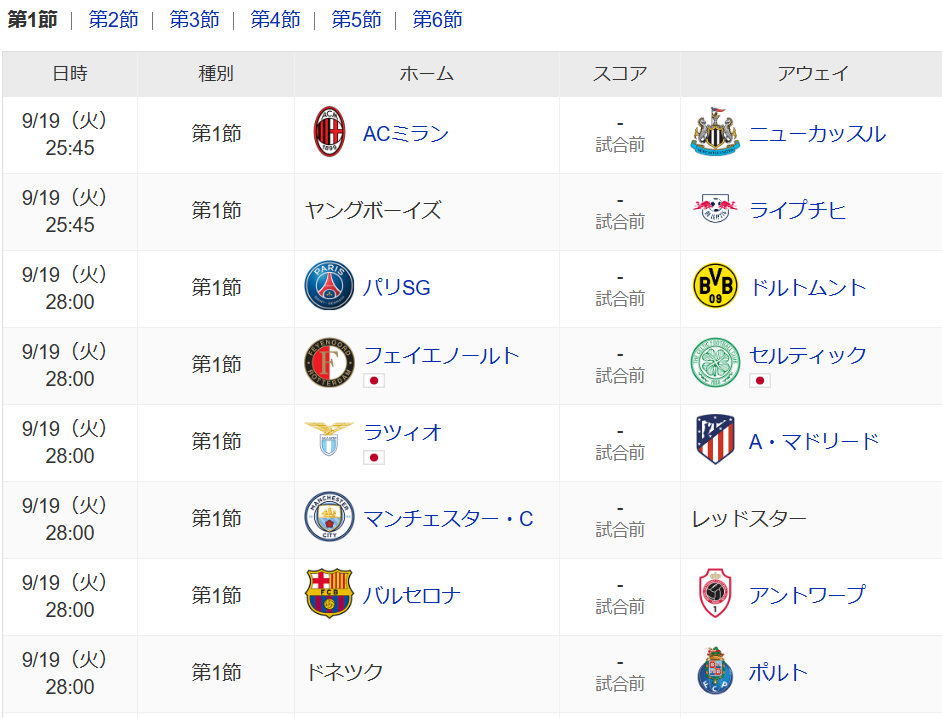Click the Atletico Madrid crest

(715, 440)
